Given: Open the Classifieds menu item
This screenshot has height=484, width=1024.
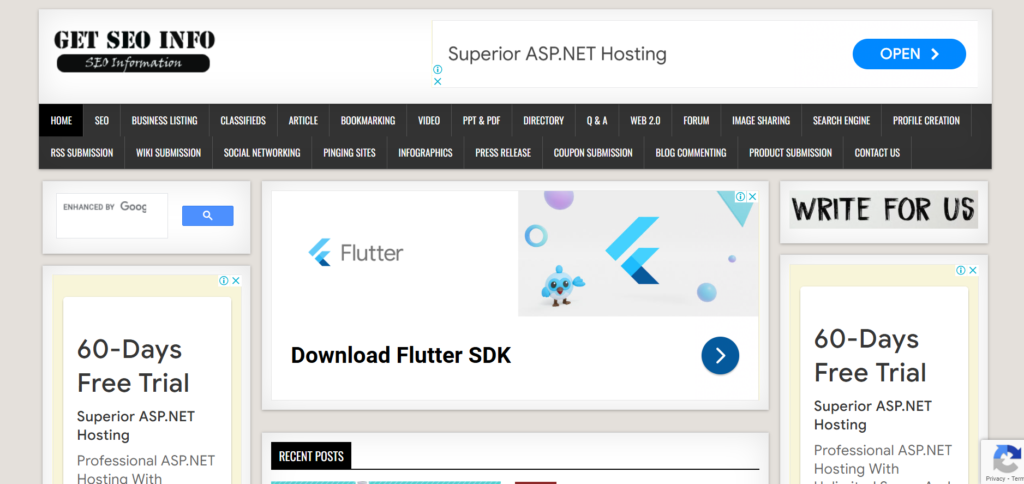Looking at the screenshot, I should tap(243, 120).
